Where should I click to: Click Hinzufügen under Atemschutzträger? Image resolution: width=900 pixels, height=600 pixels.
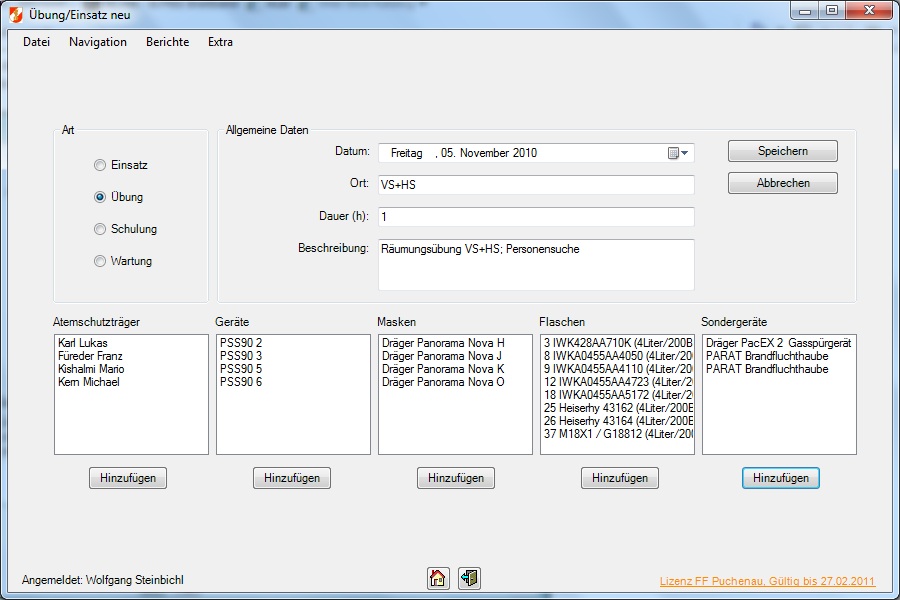[x=128, y=478]
